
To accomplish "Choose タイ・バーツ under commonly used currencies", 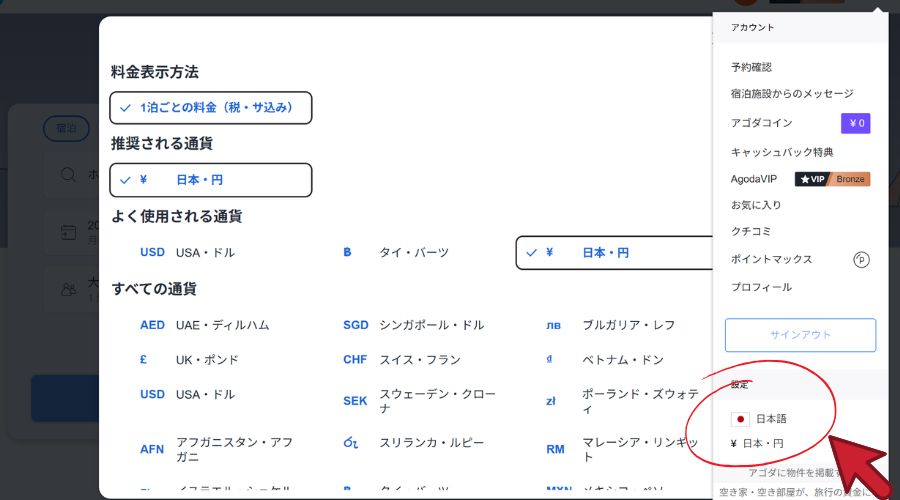I will (x=395, y=253).
